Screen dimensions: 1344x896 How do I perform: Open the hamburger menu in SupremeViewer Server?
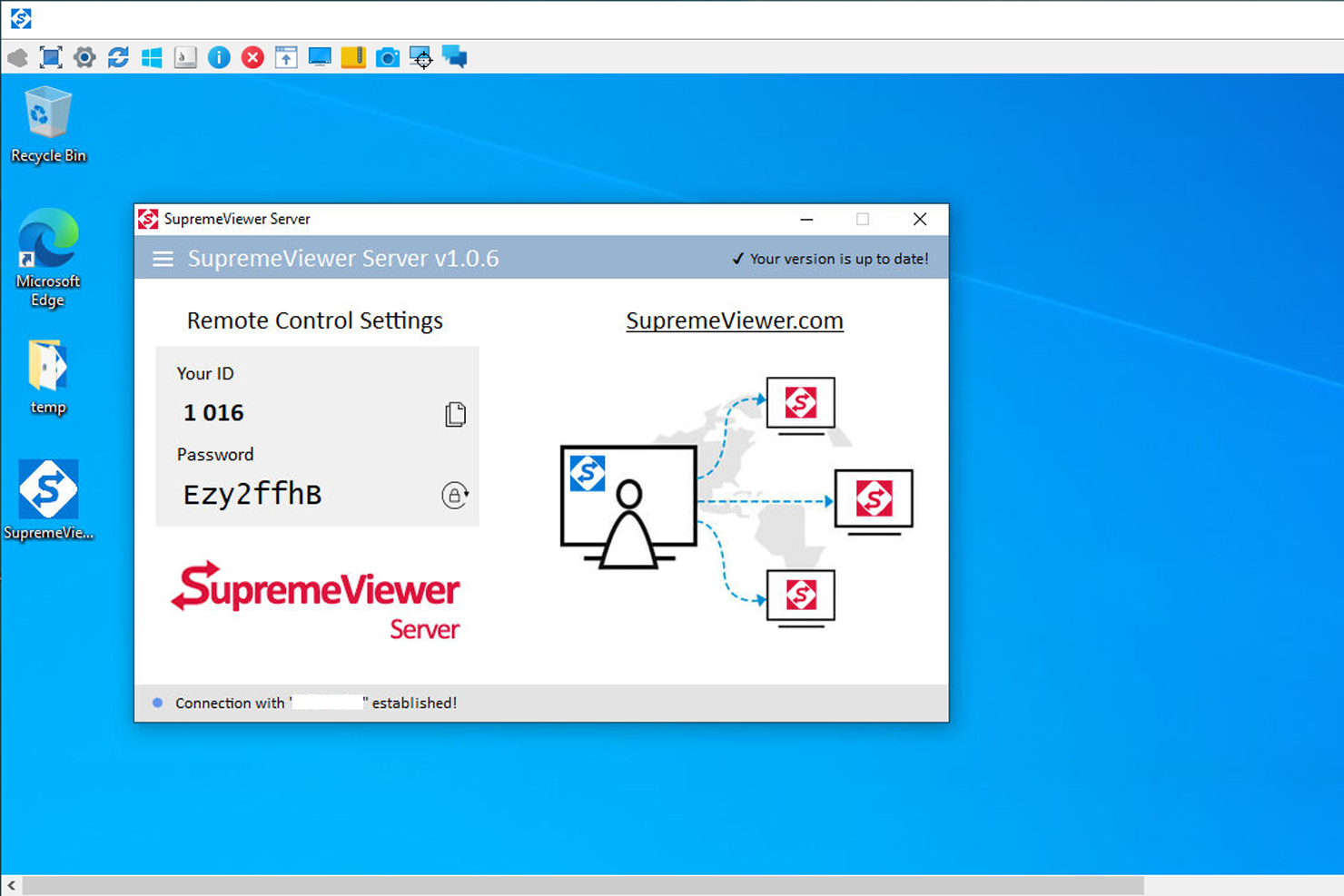(163, 259)
